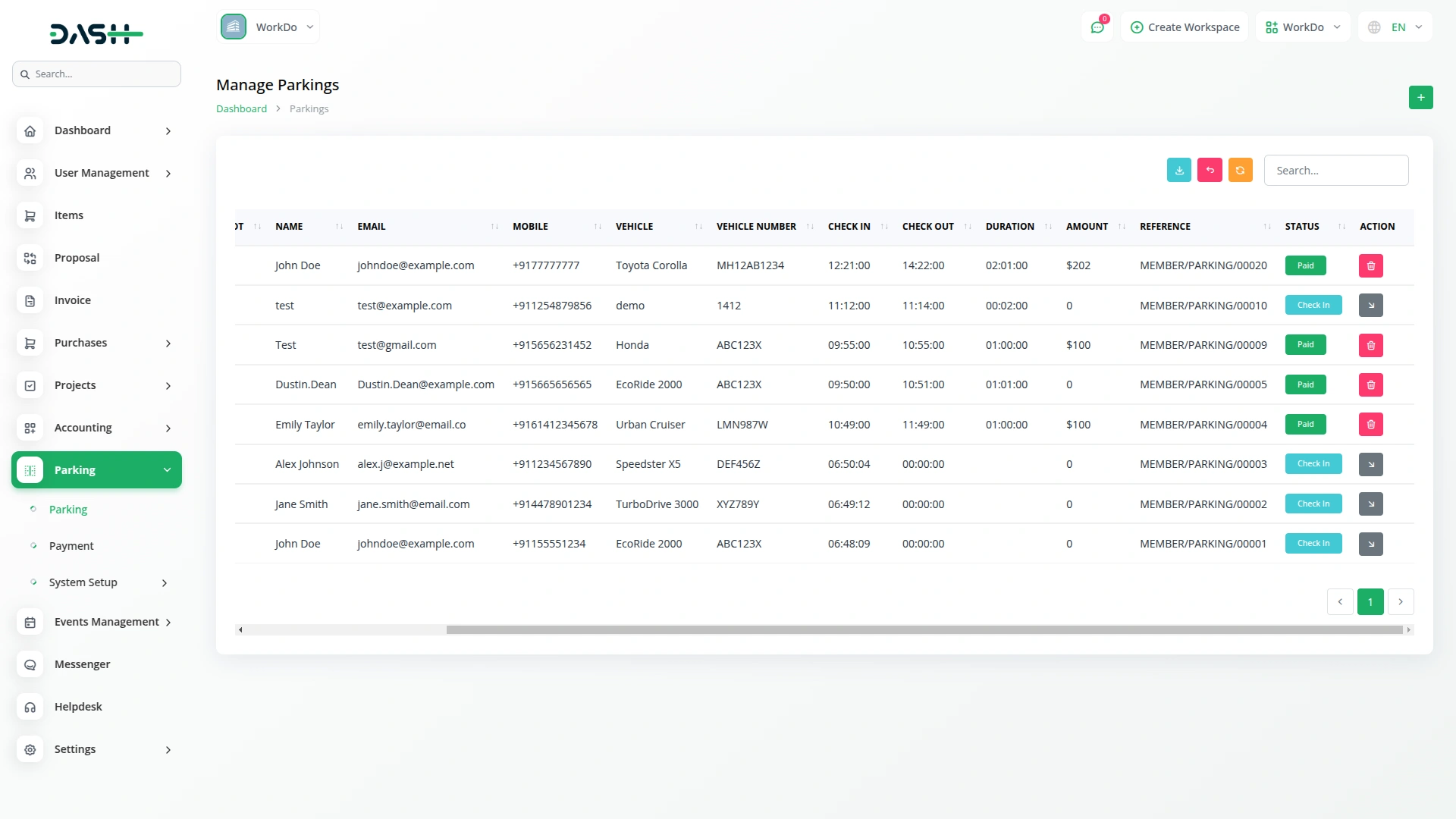Click the blue download export icon
Image resolution: width=1456 pixels, height=819 pixels.
(x=1178, y=171)
